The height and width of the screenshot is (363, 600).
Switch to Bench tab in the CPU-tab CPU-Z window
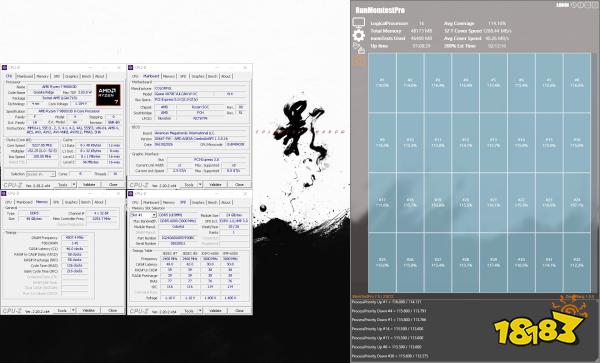[x=86, y=77]
